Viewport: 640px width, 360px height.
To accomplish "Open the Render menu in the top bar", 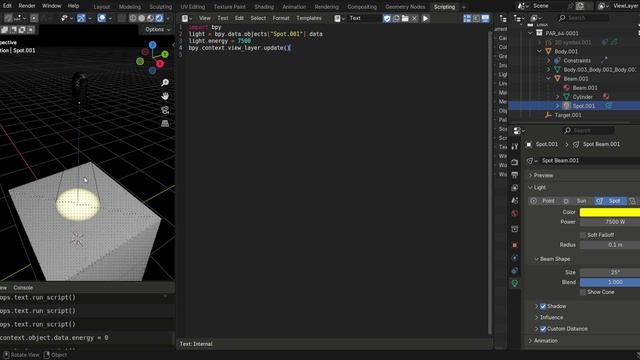I will coord(27,6).
